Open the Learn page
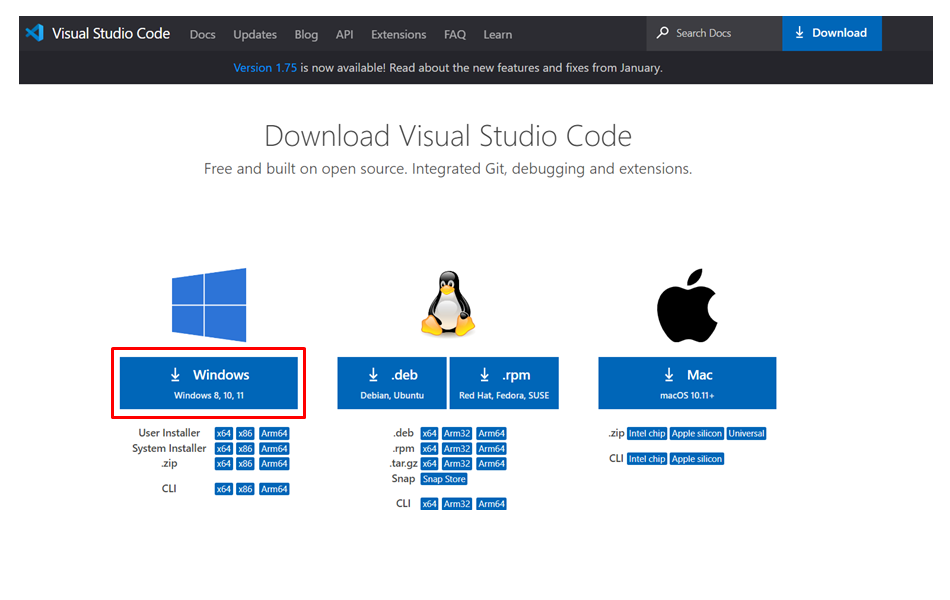Screen dimensions: 950x600 (497, 35)
